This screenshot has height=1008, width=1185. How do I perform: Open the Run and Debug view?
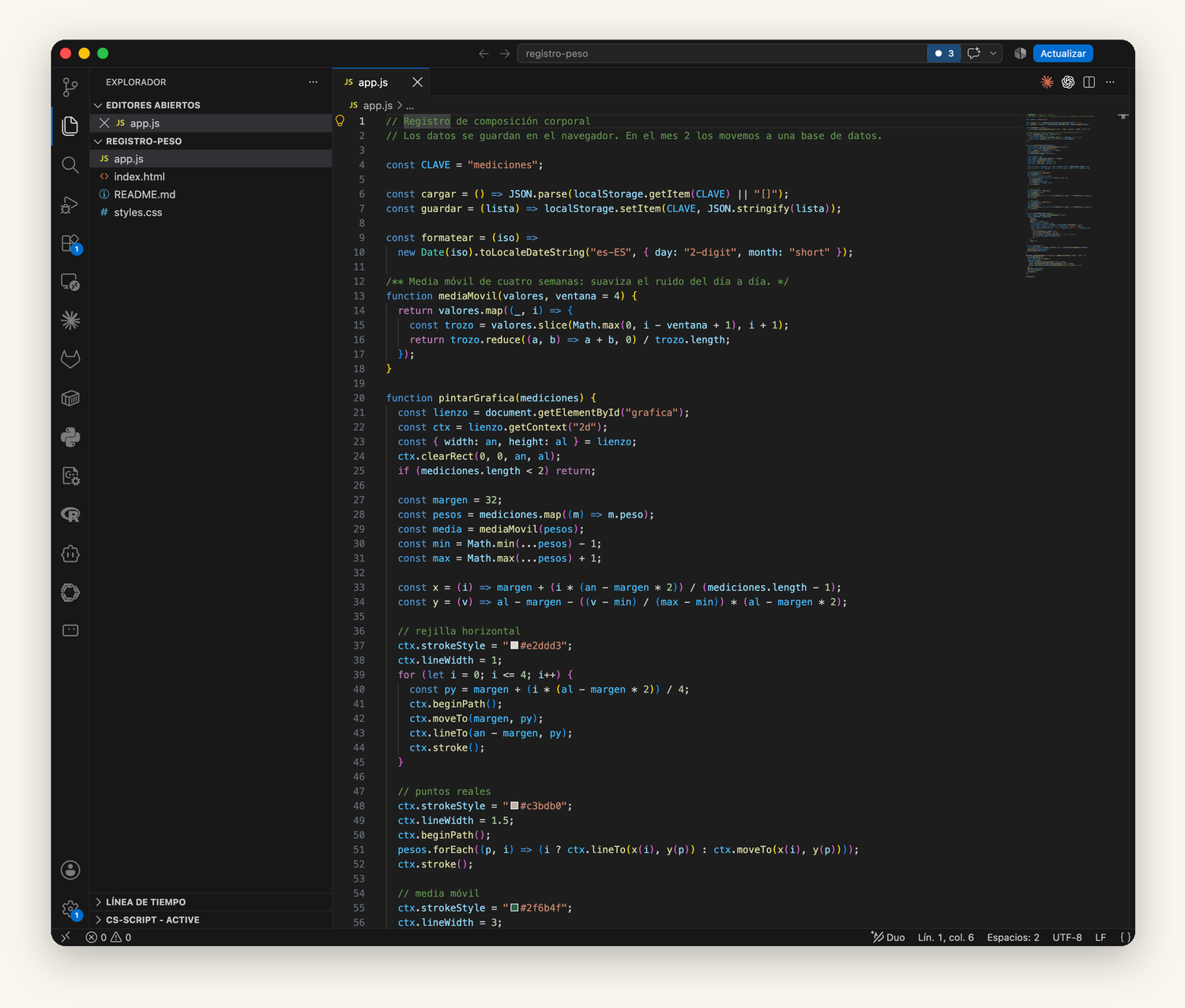(x=70, y=204)
